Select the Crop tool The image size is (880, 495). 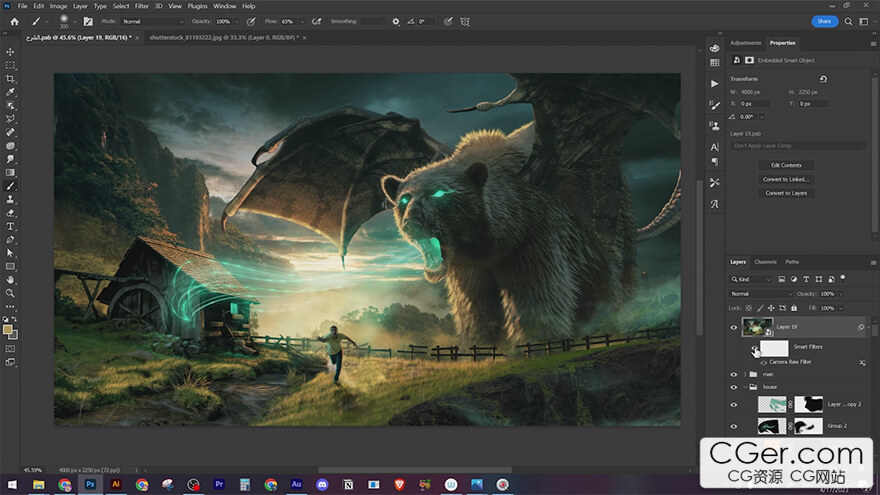coord(10,79)
